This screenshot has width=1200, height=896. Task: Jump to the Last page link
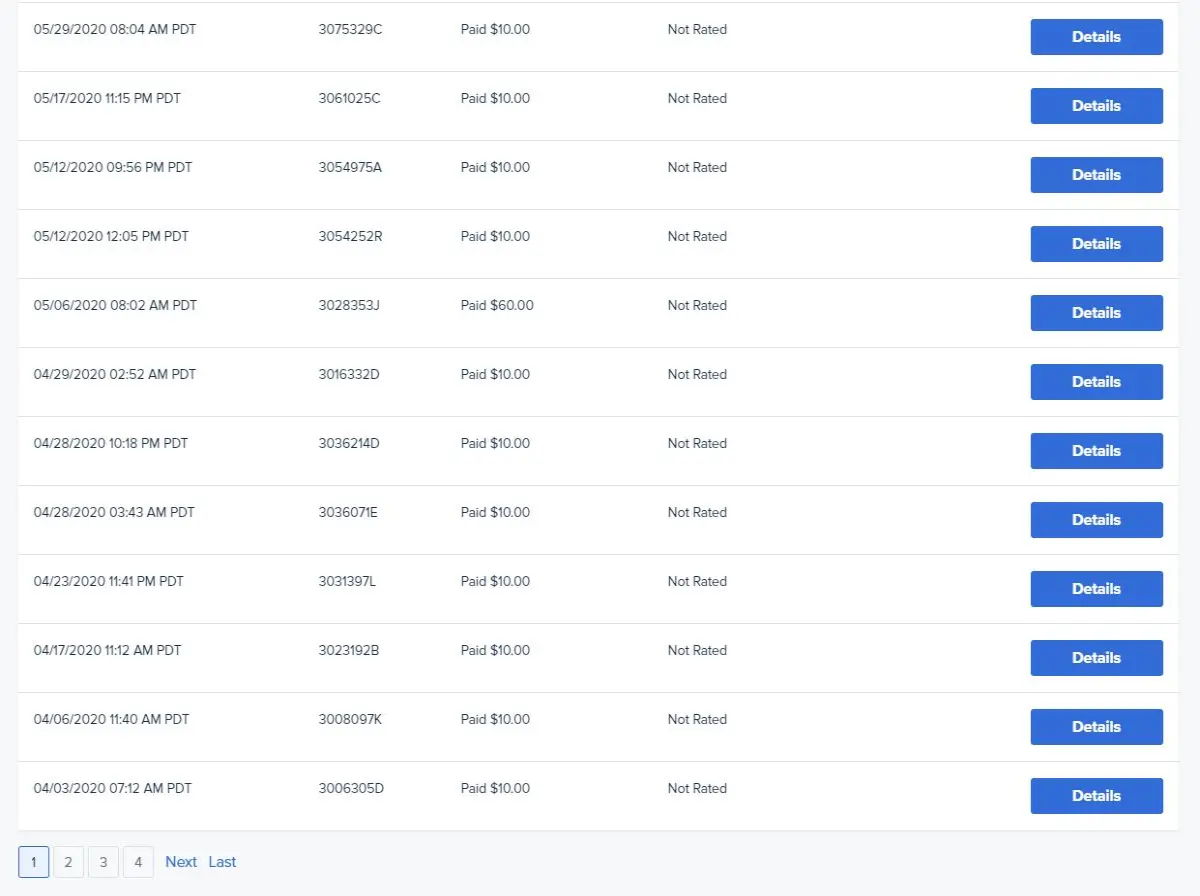pyautogui.click(x=222, y=862)
